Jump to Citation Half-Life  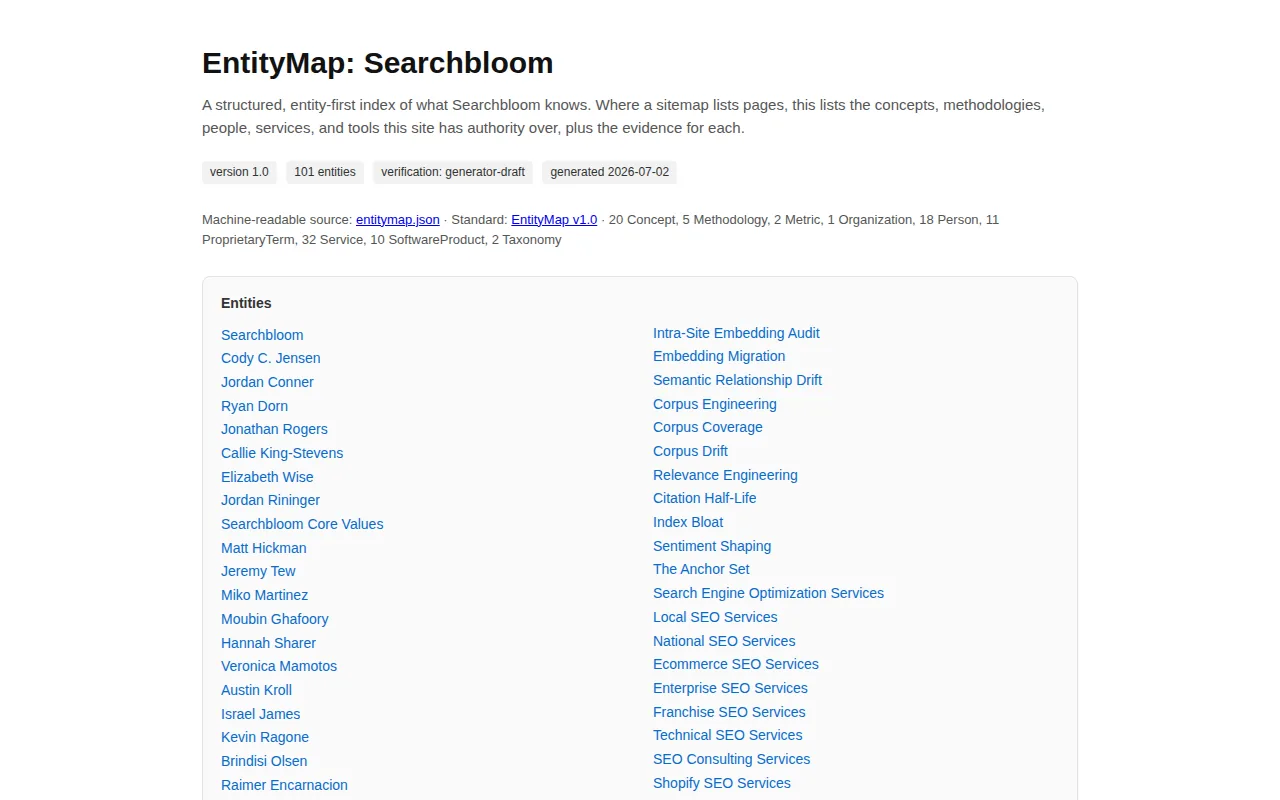pyautogui.click(x=705, y=498)
